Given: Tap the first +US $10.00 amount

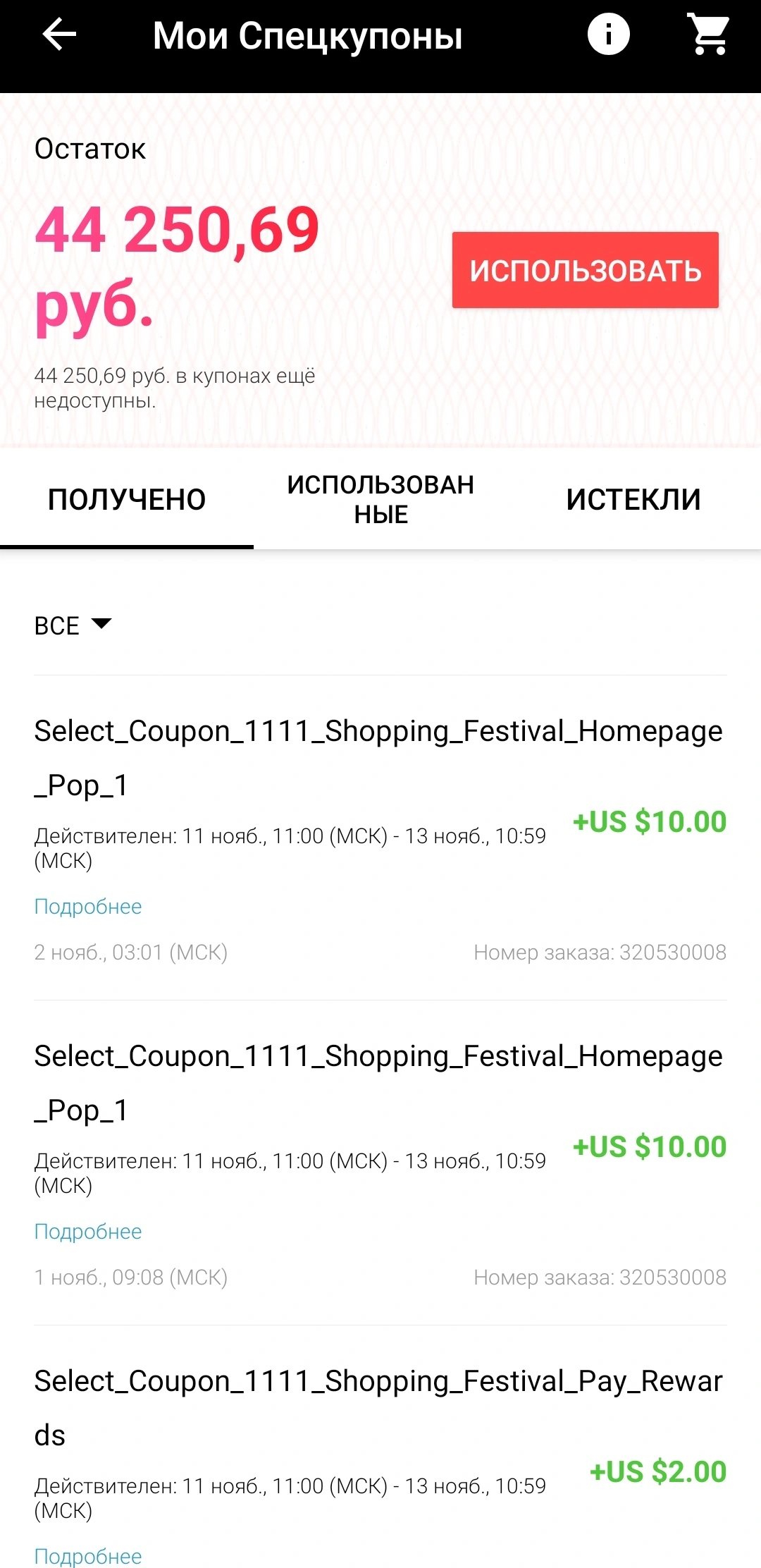Looking at the screenshot, I should (x=650, y=821).
